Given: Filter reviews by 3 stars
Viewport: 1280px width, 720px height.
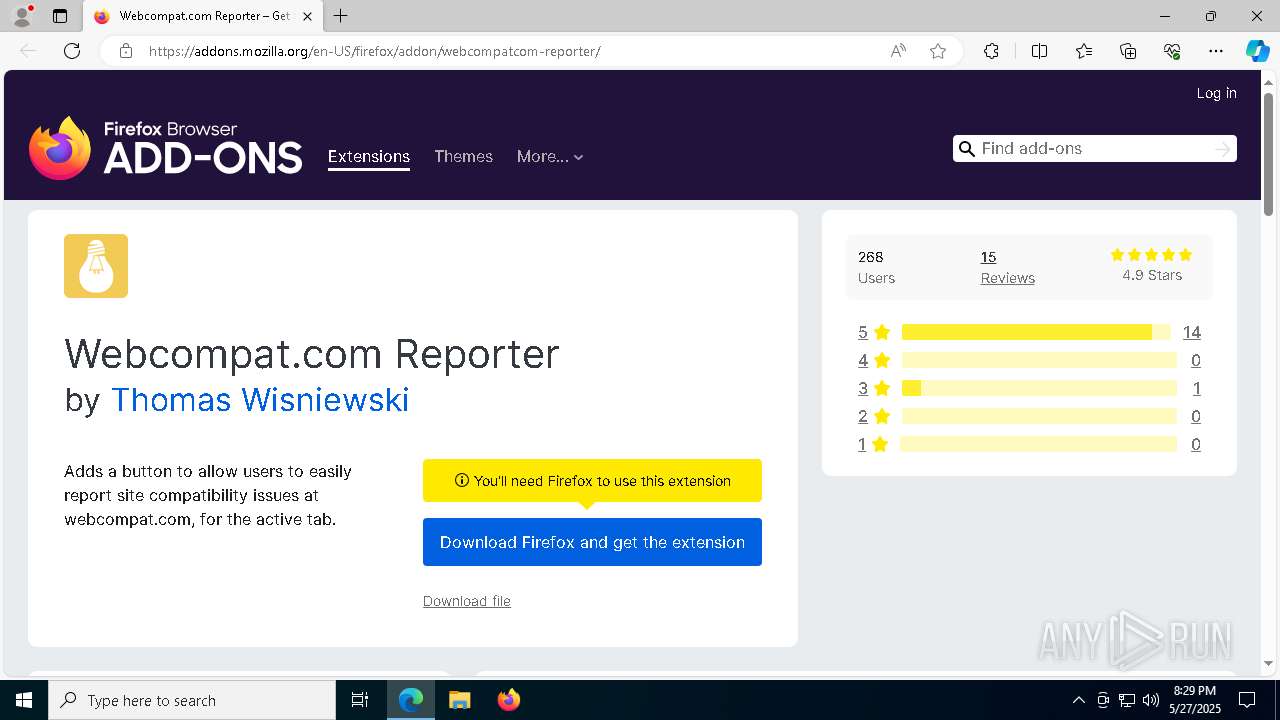Looking at the screenshot, I should 873,388.
